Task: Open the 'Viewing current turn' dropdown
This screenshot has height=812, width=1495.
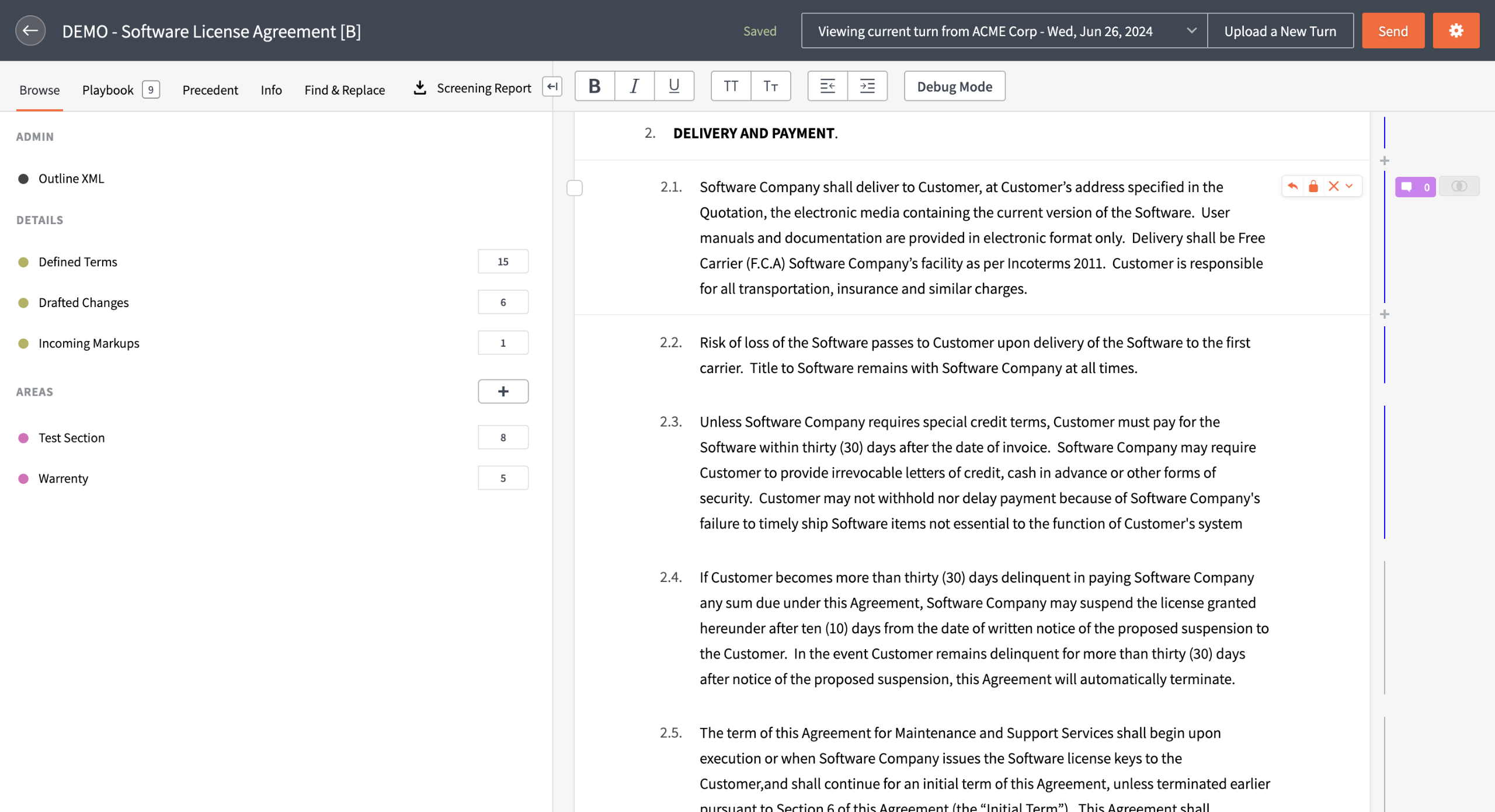Action: click(x=1004, y=31)
